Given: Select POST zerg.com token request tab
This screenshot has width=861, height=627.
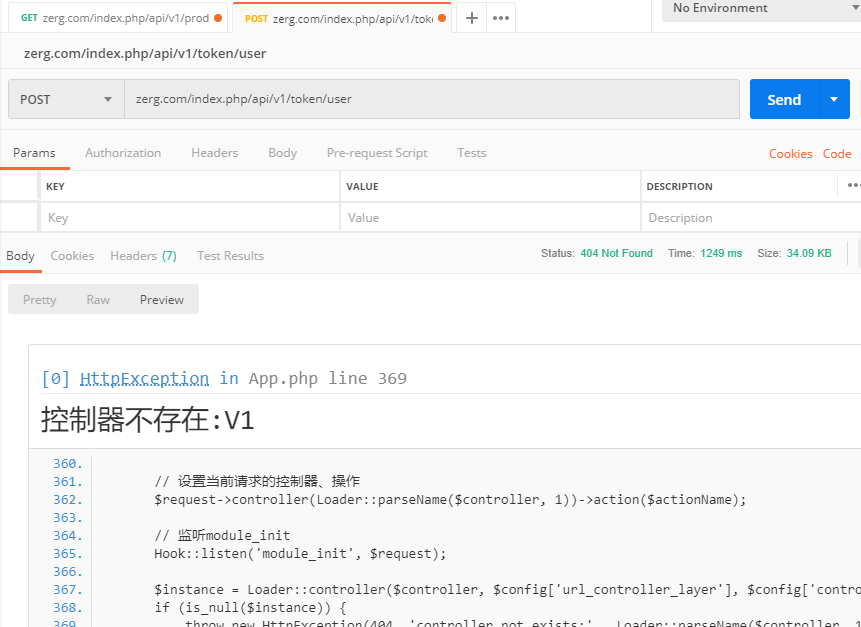Looking at the screenshot, I should click(342, 18).
